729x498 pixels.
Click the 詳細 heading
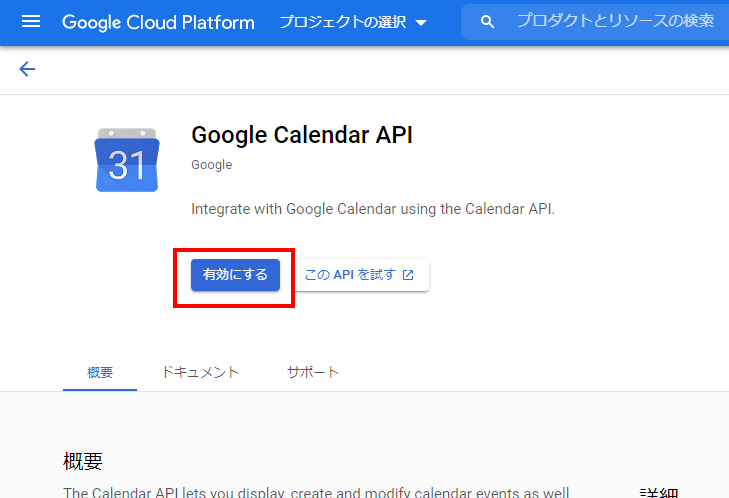tap(659, 493)
